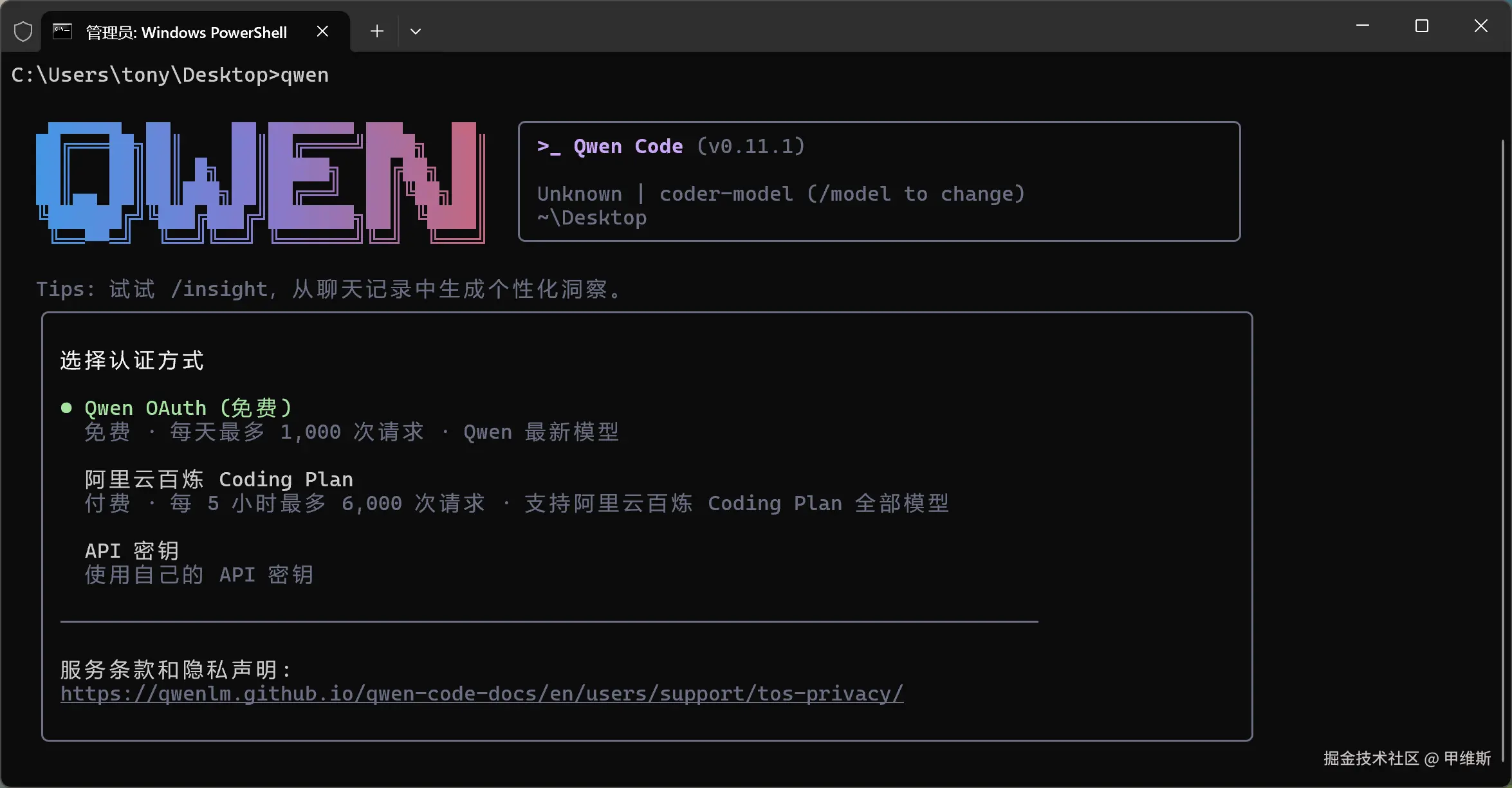Maximize the terminal window
This screenshot has height=788, width=1512.
(1422, 26)
